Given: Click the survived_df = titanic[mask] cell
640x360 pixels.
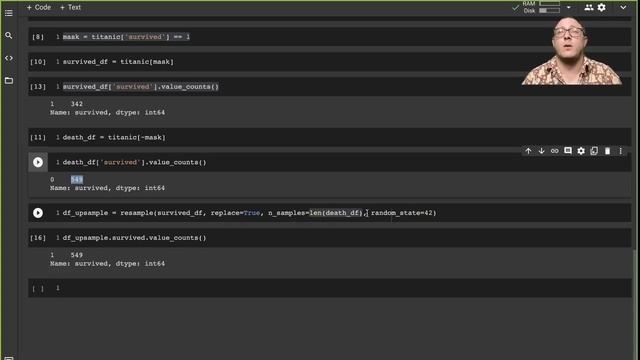Looking at the screenshot, I should coord(329,62).
